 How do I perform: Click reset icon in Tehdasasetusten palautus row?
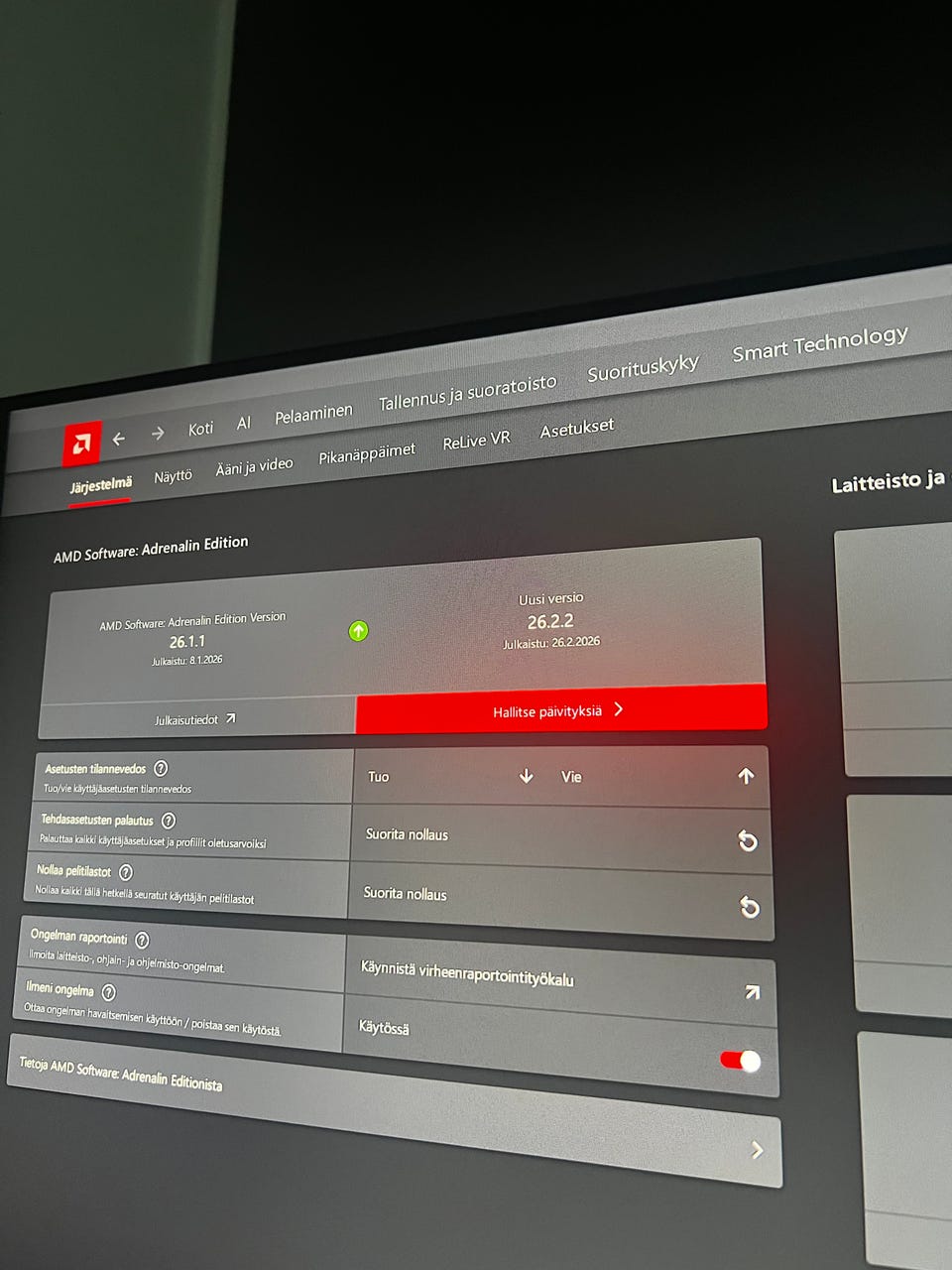click(748, 840)
